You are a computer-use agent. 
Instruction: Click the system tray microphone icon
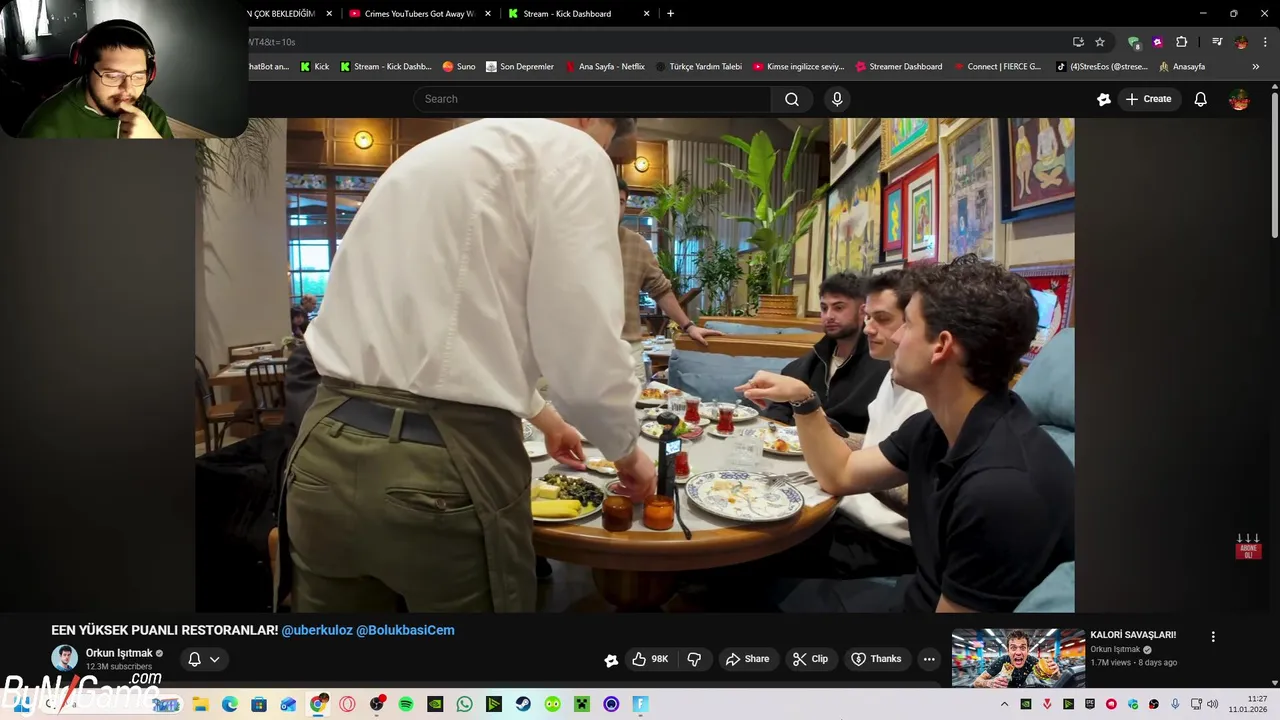point(1175,704)
